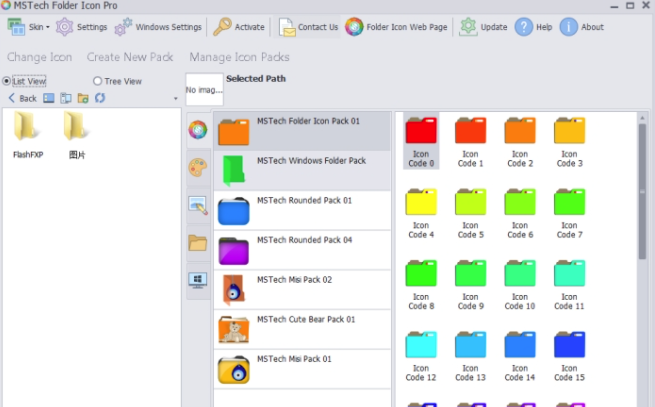Pick the yellow Icon Code 4 folder

click(421, 213)
